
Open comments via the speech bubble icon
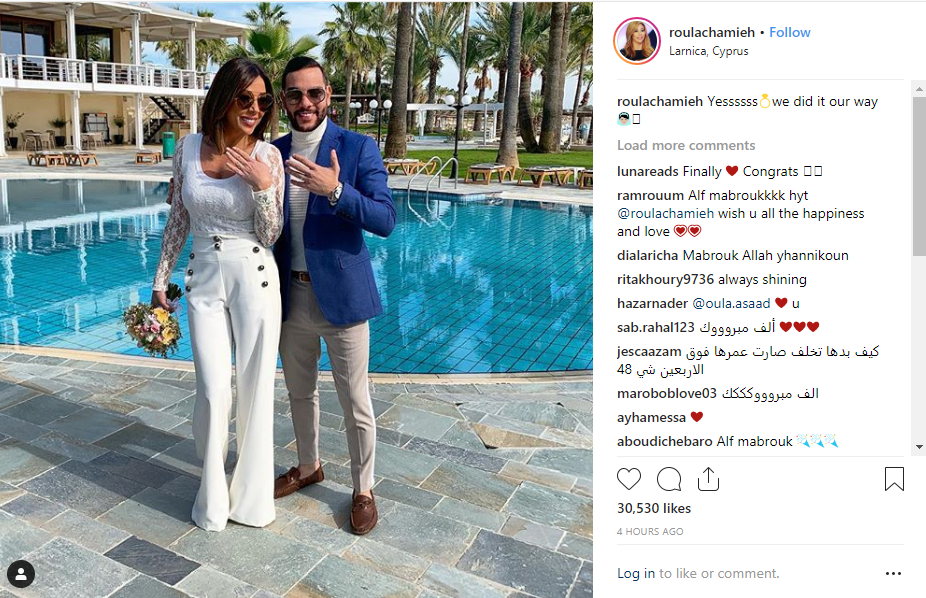click(x=669, y=479)
